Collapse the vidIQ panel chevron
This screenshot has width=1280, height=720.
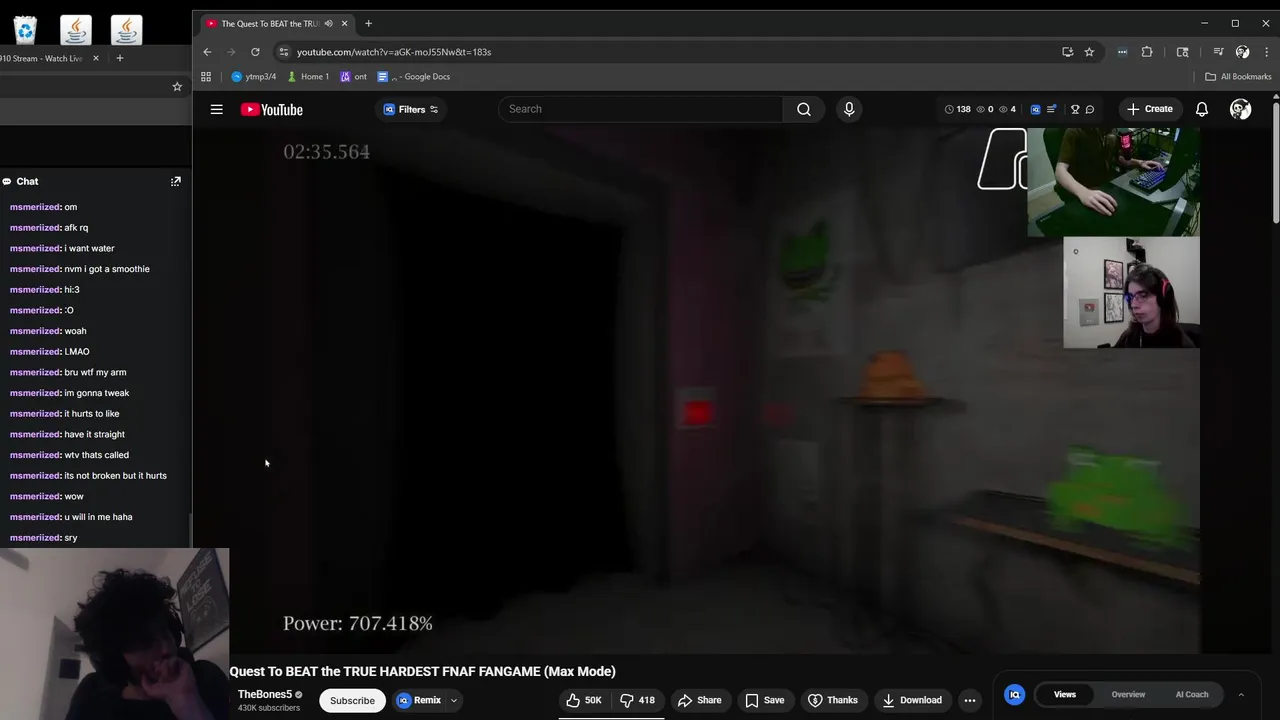(1241, 694)
